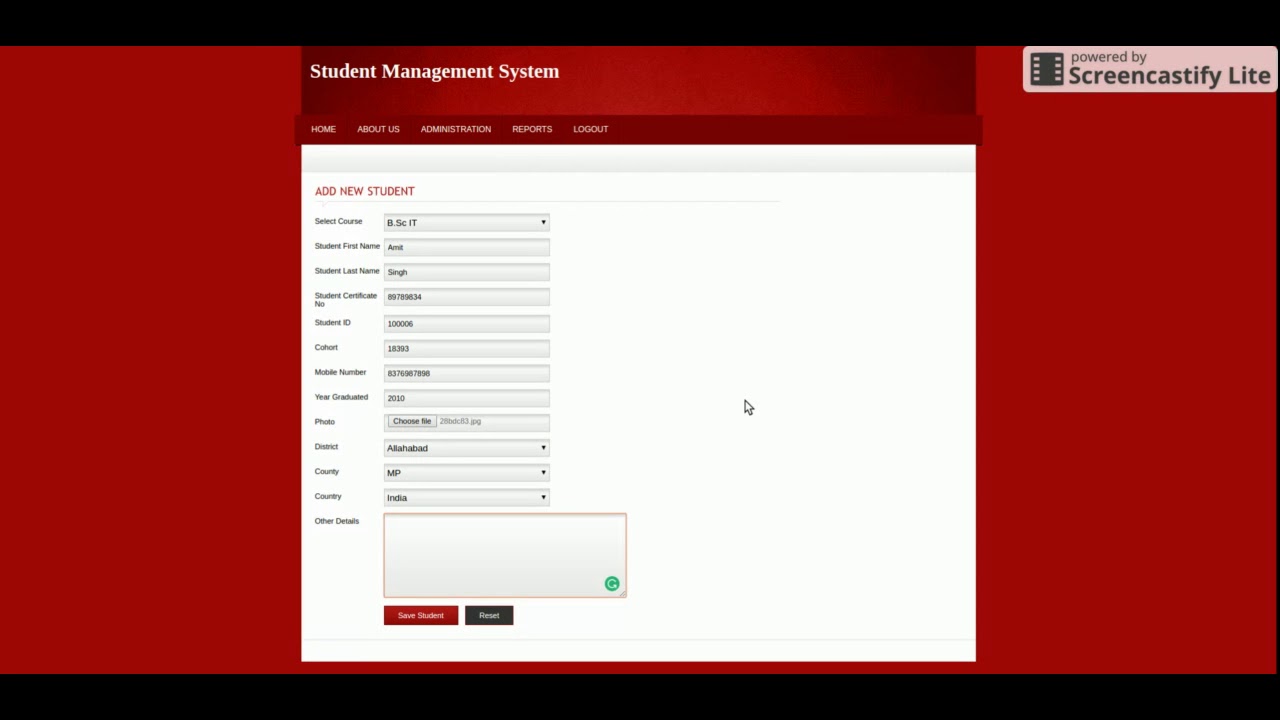Image resolution: width=1280 pixels, height=720 pixels.
Task: Open the ABOUT US menu item
Action: tap(378, 129)
